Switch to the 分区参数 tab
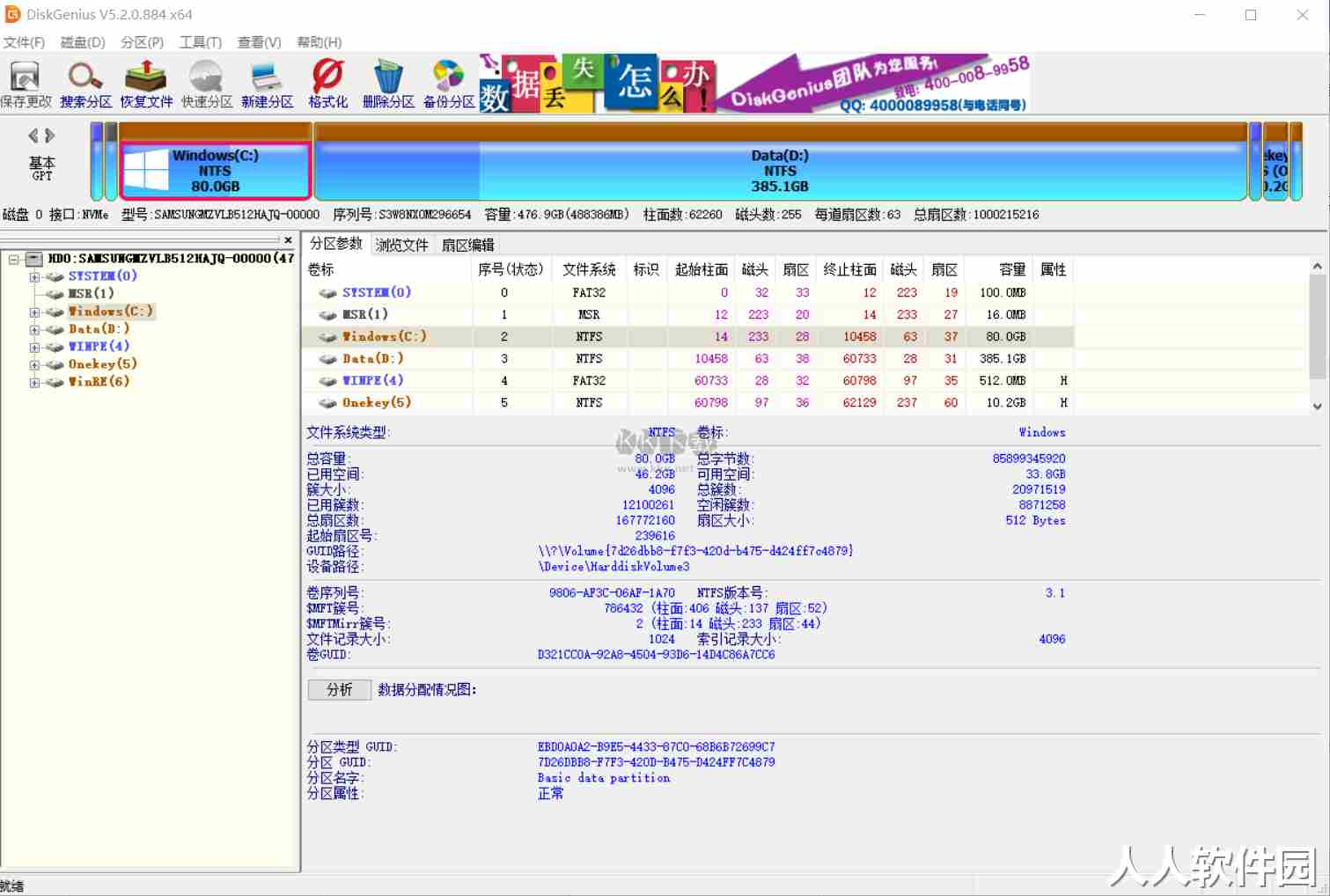Image resolution: width=1330 pixels, height=896 pixels. (x=335, y=244)
